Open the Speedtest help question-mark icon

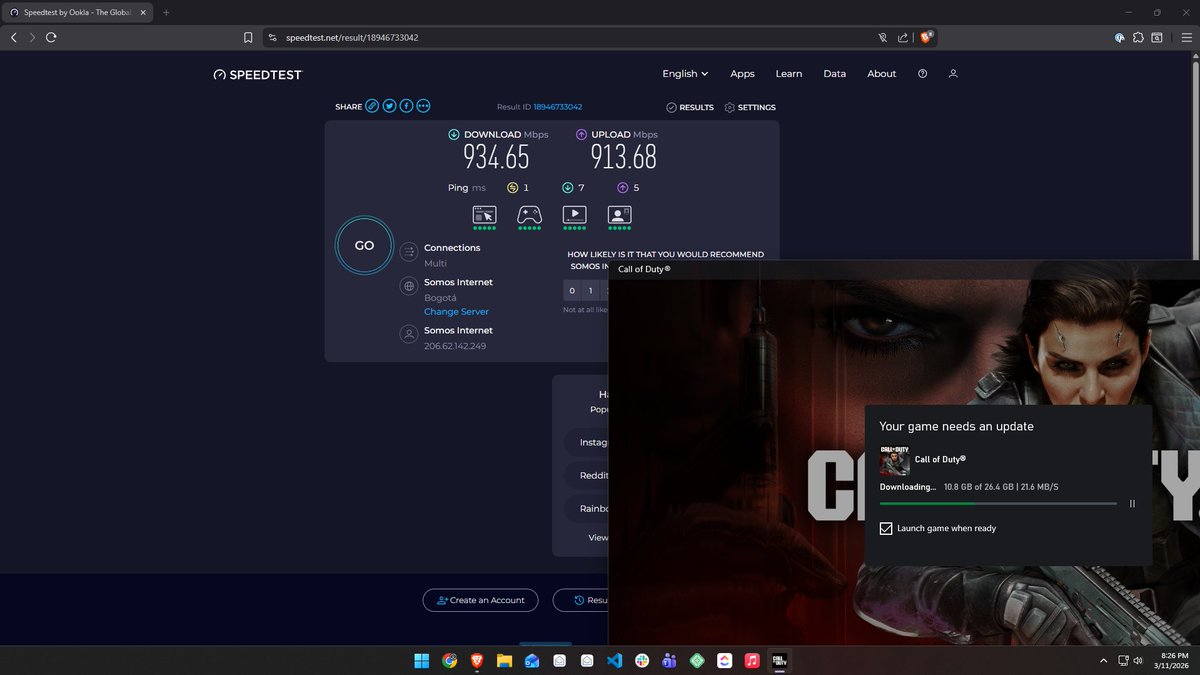pyautogui.click(x=922, y=74)
